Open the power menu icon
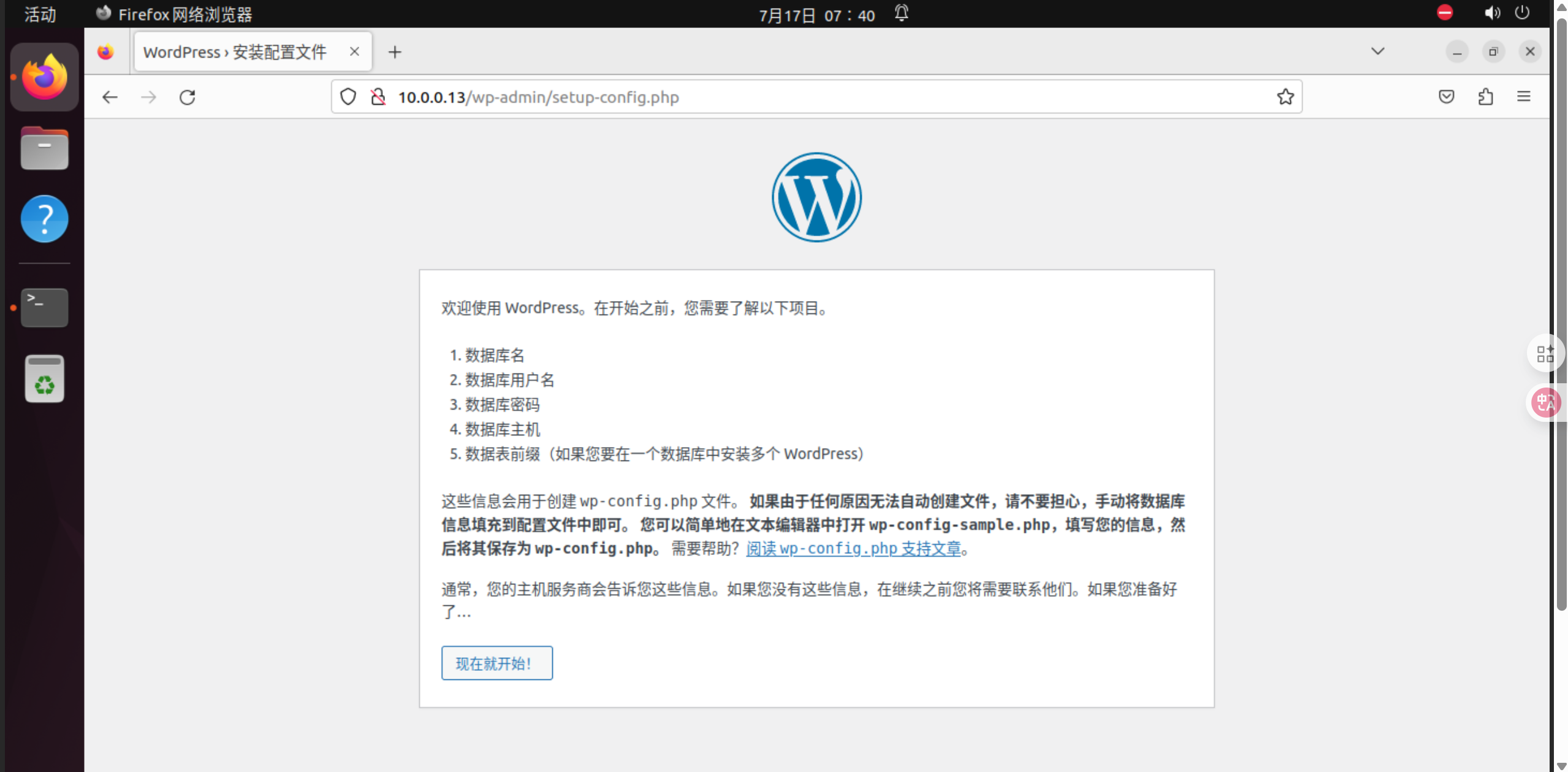The height and width of the screenshot is (772, 1568). coord(1523,13)
